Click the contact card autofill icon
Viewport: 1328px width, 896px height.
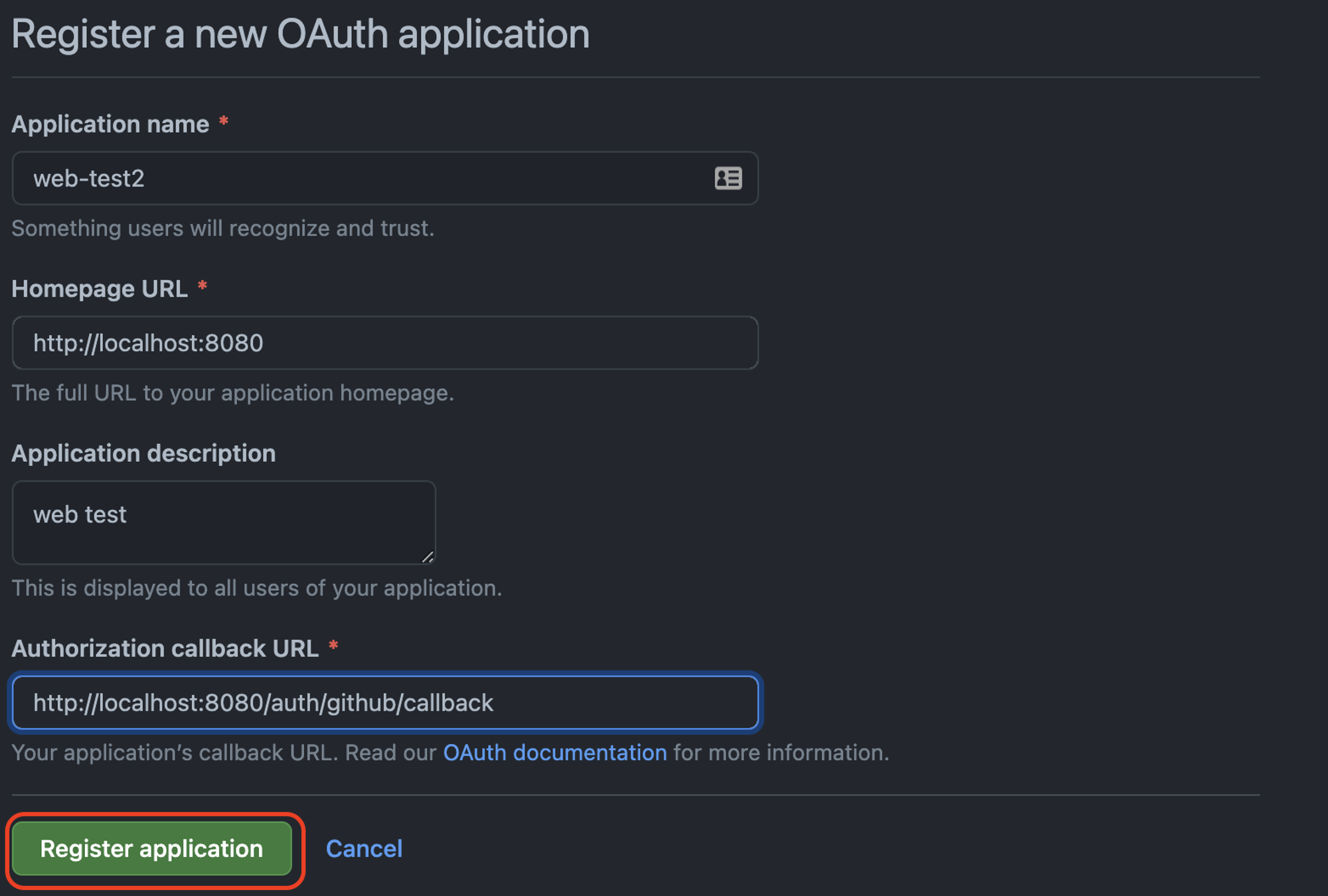point(728,178)
